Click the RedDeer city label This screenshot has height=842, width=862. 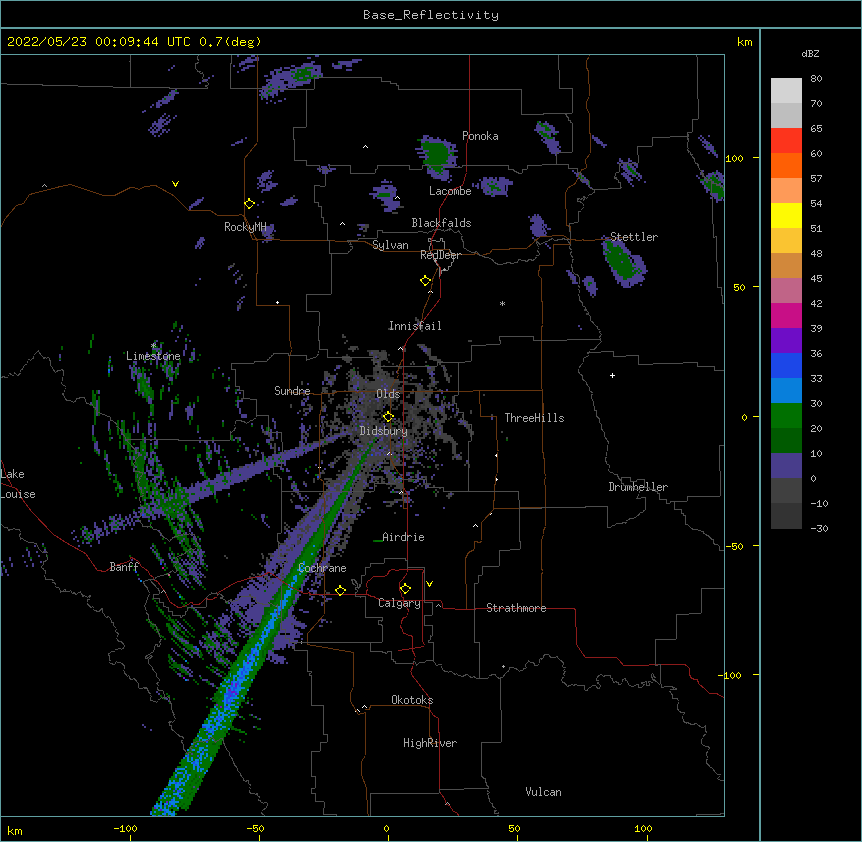(x=440, y=255)
